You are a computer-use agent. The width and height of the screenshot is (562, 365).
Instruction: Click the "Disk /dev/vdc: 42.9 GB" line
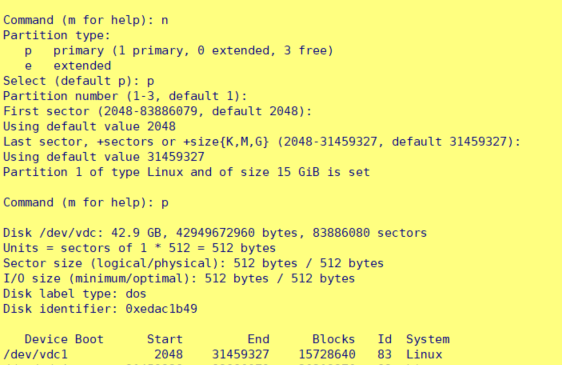[215, 233]
